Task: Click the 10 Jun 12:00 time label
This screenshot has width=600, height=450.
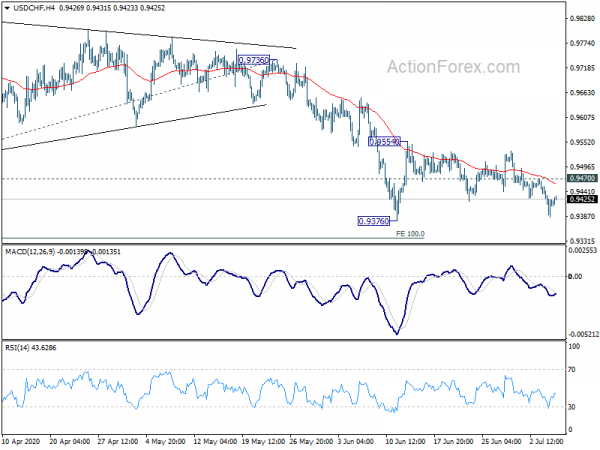Action: pyautogui.click(x=405, y=441)
